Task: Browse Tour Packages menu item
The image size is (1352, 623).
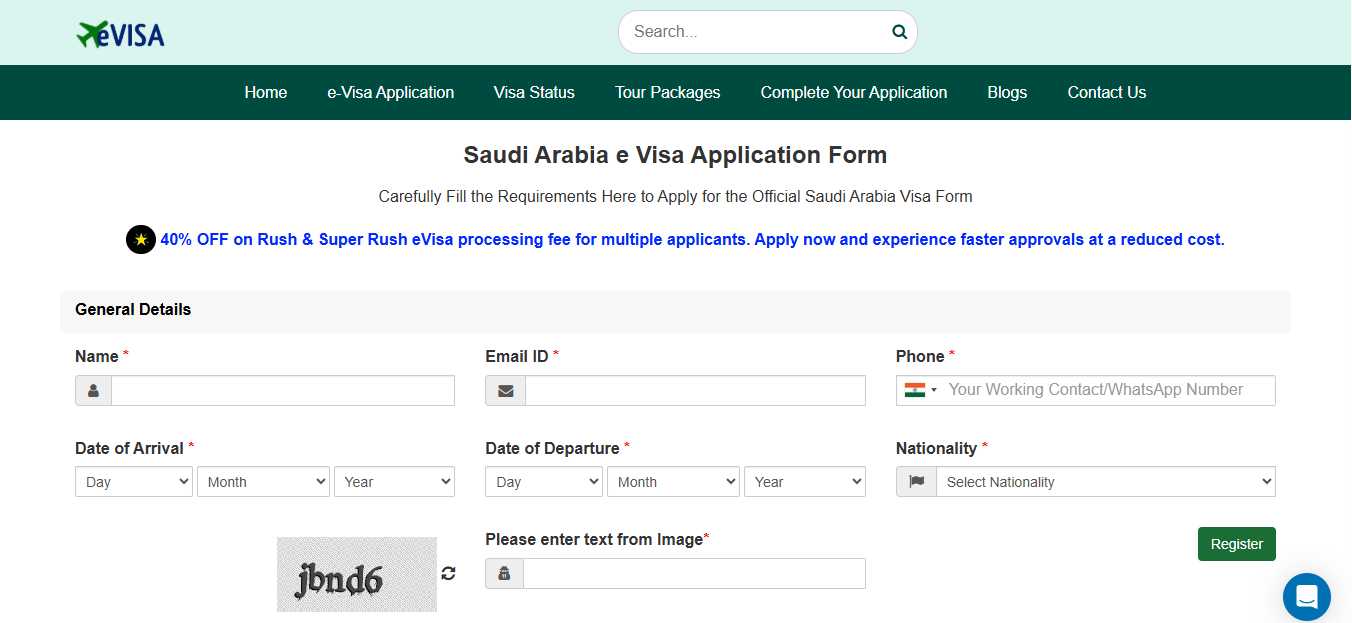Action: coord(668,92)
